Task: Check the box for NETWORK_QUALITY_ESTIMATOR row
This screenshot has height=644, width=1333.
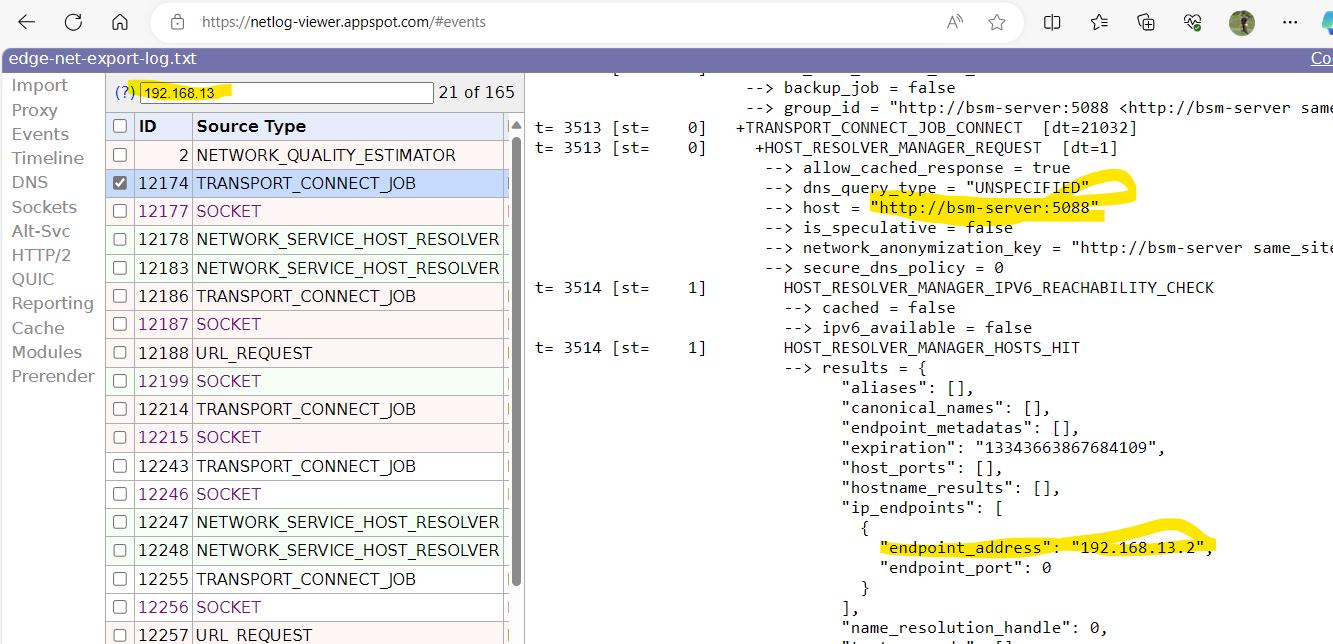Action: pyautogui.click(x=120, y=156)
